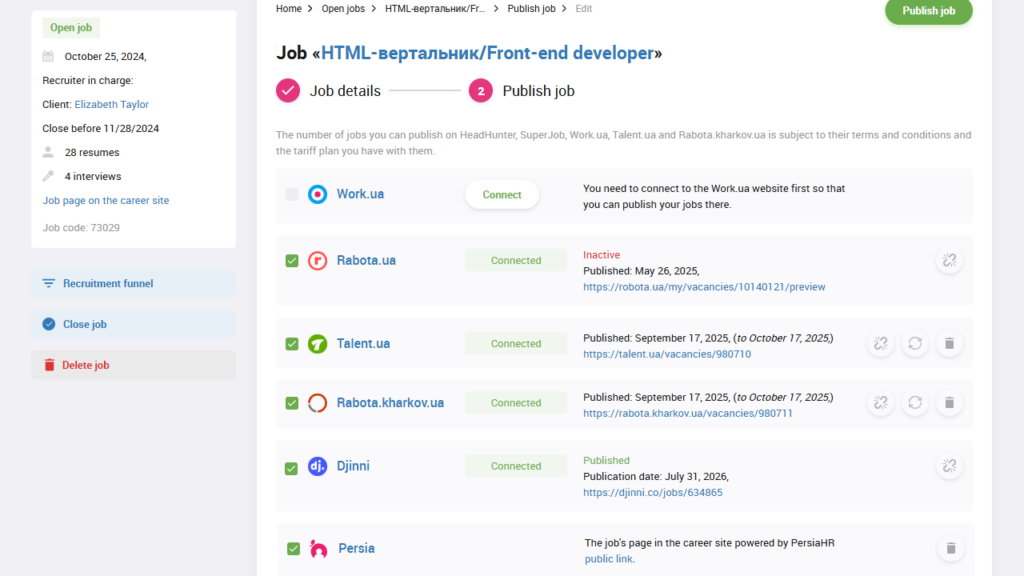Open the Recruitment funnel

134,283
